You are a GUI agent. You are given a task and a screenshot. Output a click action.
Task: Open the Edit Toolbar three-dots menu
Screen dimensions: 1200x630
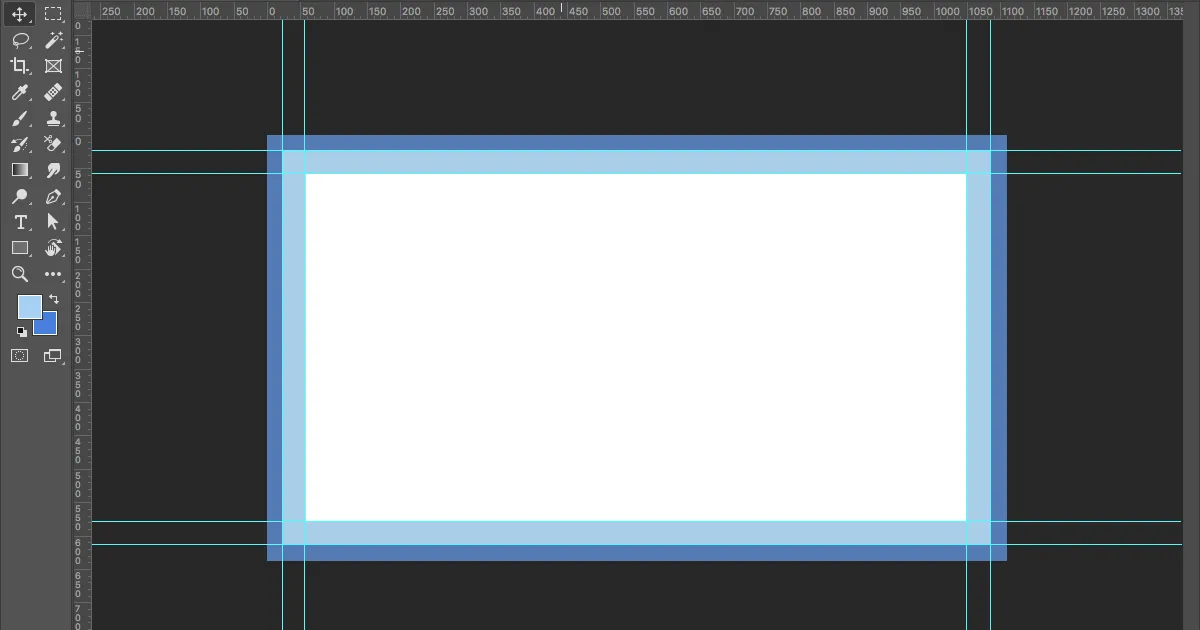point(53,274)
